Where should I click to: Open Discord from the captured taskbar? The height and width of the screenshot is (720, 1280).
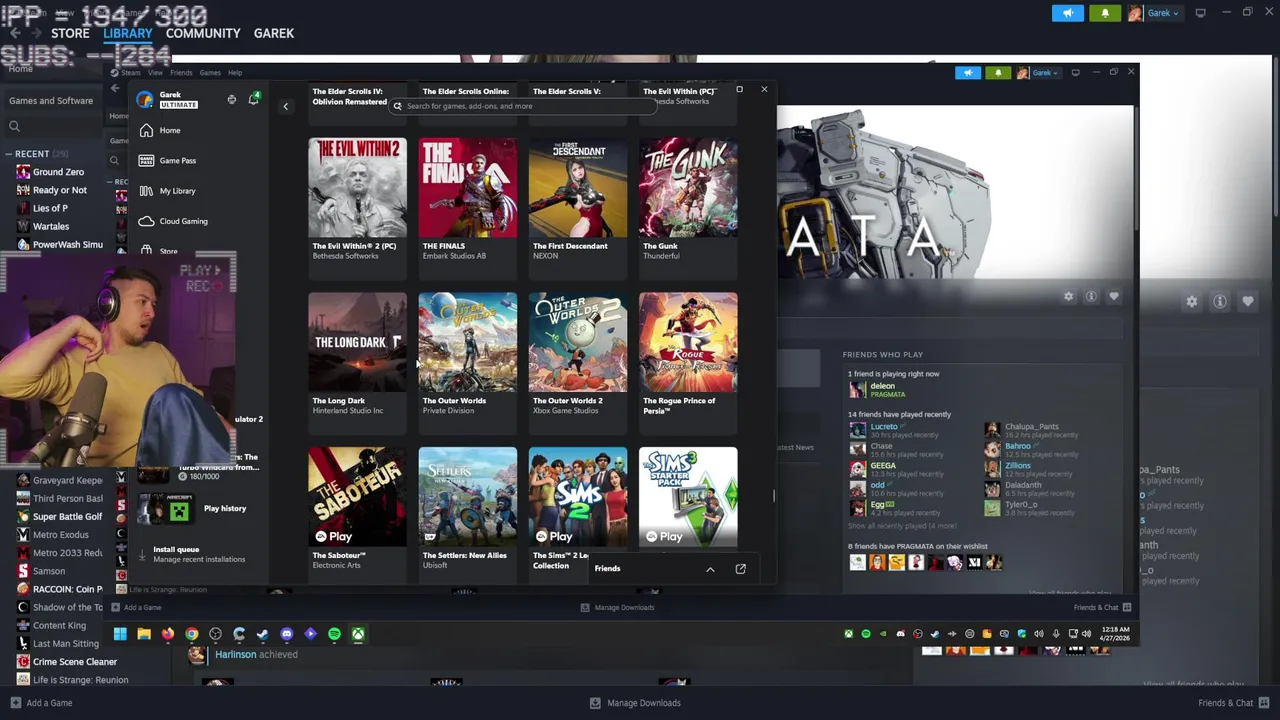click(x=287, y=634)
